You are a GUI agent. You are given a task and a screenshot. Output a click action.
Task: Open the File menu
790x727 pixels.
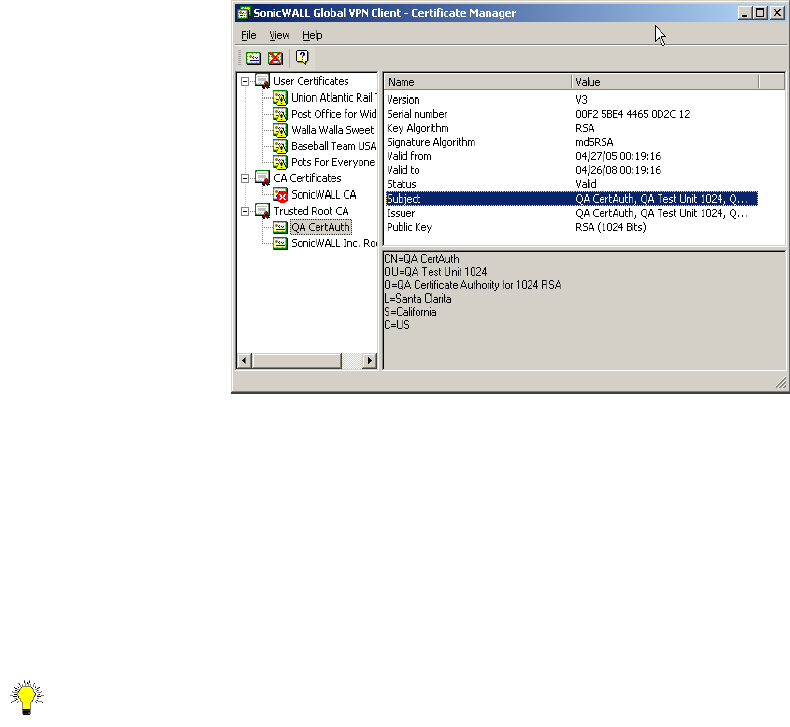249,35
